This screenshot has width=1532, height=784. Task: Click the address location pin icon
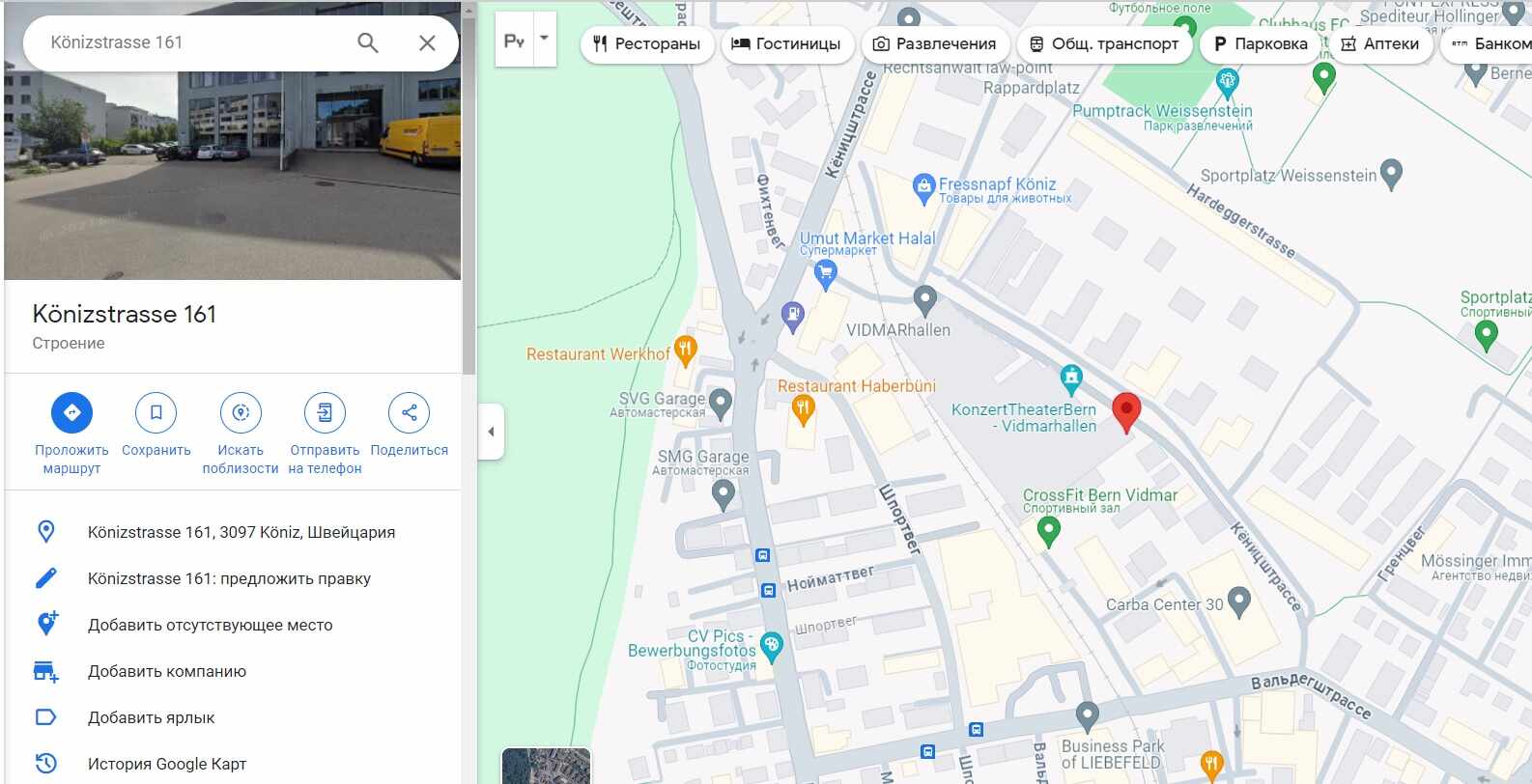[45, 532]
